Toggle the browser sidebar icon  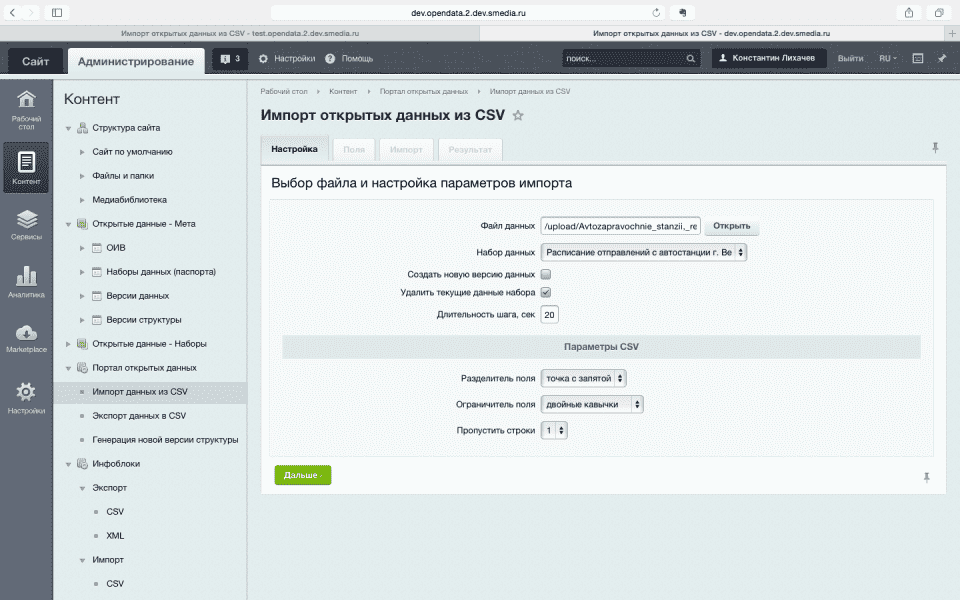point(57,12)
